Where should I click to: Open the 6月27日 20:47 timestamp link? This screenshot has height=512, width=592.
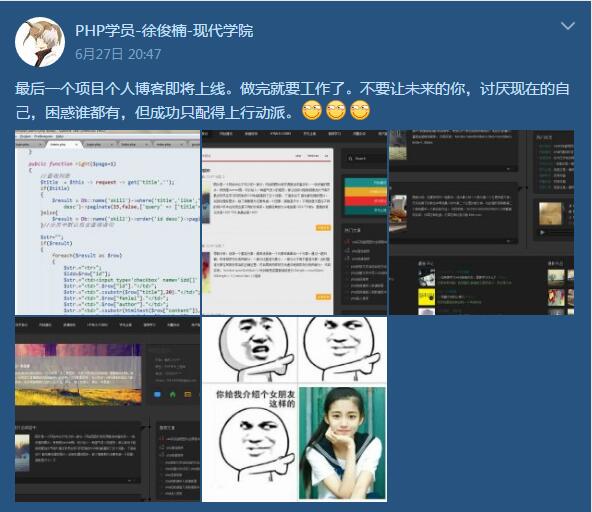tap(118, 54)
